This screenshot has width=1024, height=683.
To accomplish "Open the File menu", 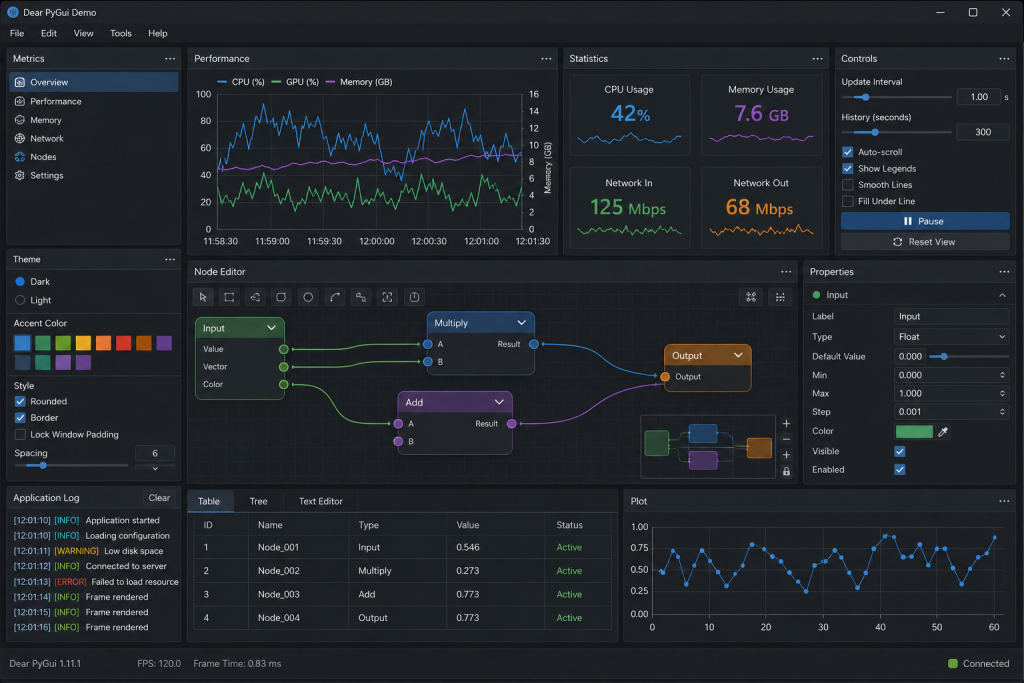I will [x=17, y=33].
